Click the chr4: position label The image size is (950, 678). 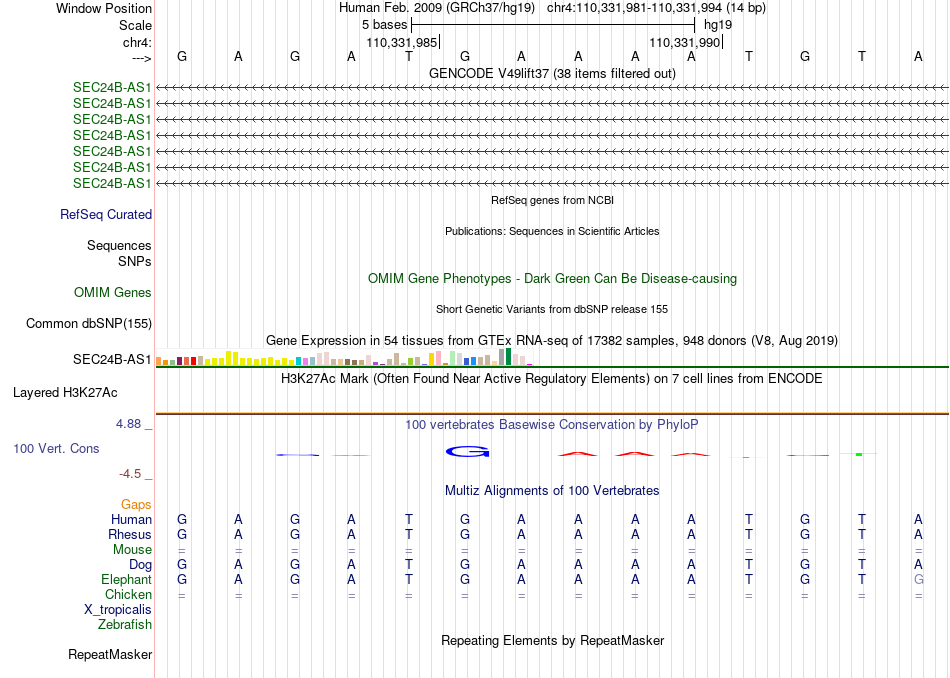coord(137,42)
